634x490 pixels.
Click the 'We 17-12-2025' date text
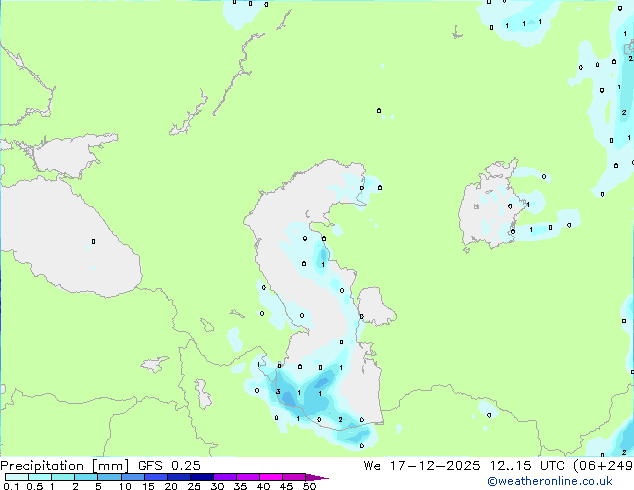tap(422, 466)
